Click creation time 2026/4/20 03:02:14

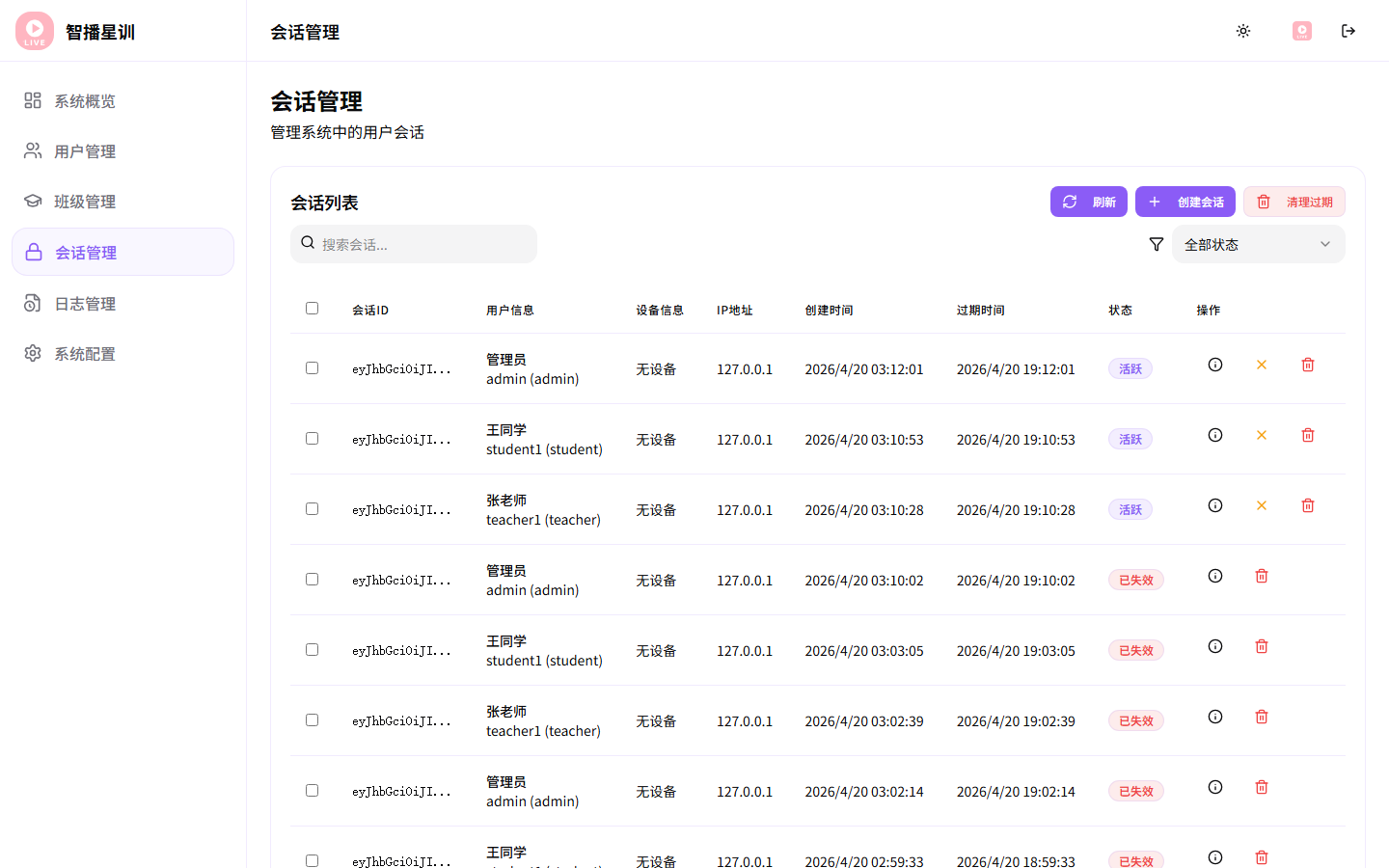click(x=864, y=792)
